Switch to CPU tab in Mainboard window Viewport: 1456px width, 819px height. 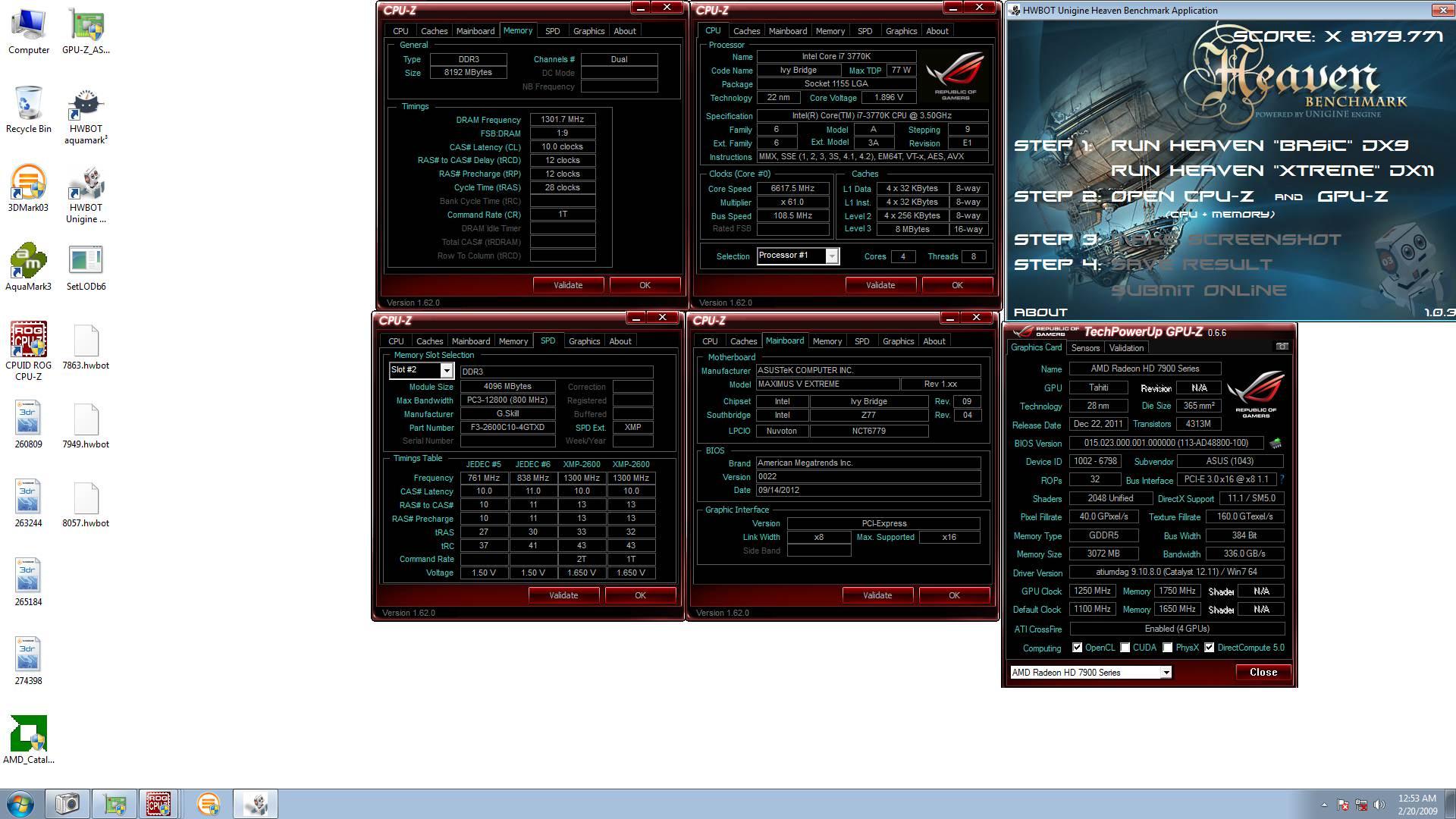[710, 341]
